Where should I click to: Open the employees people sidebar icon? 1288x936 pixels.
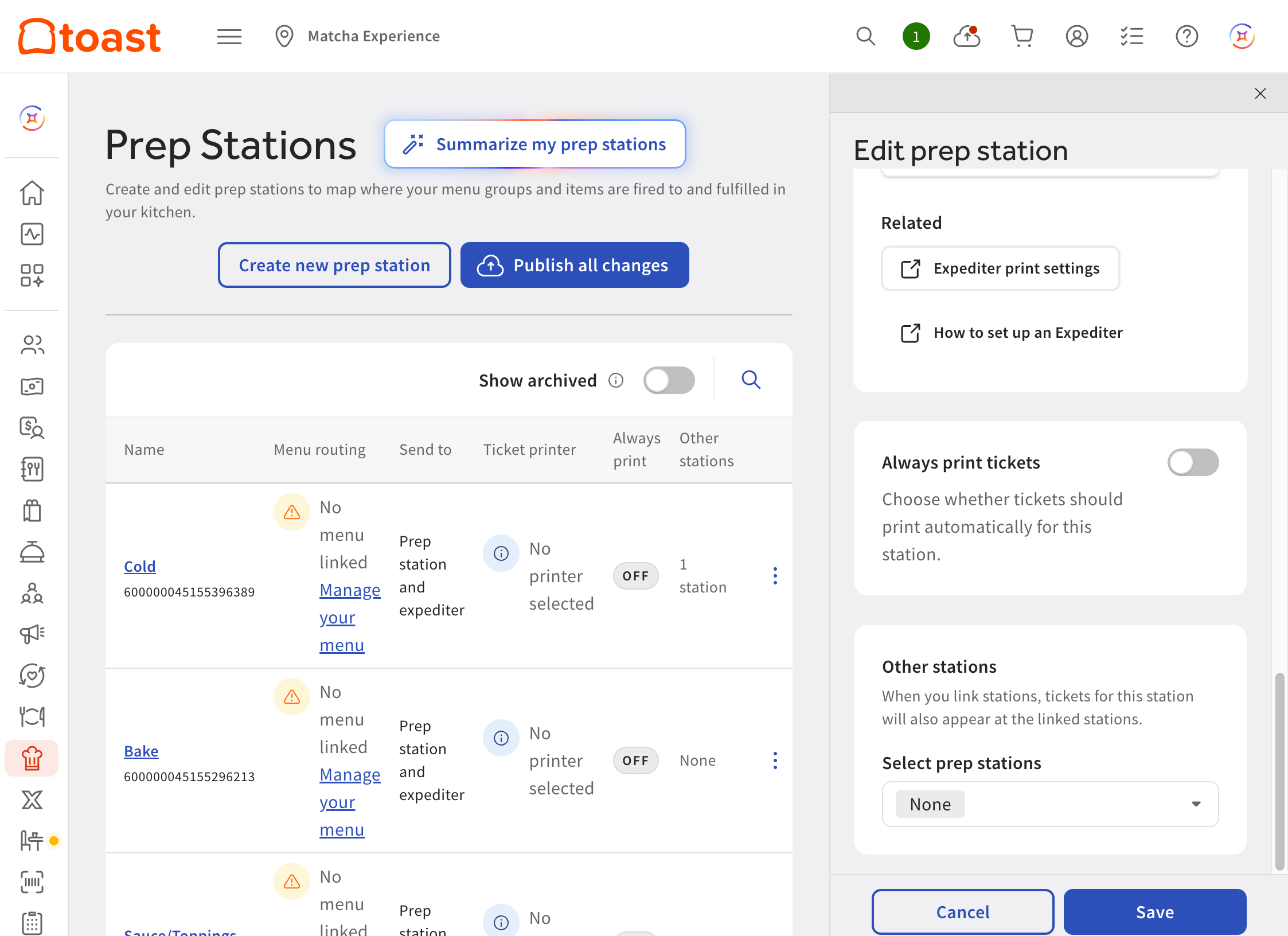pos(32,345)
